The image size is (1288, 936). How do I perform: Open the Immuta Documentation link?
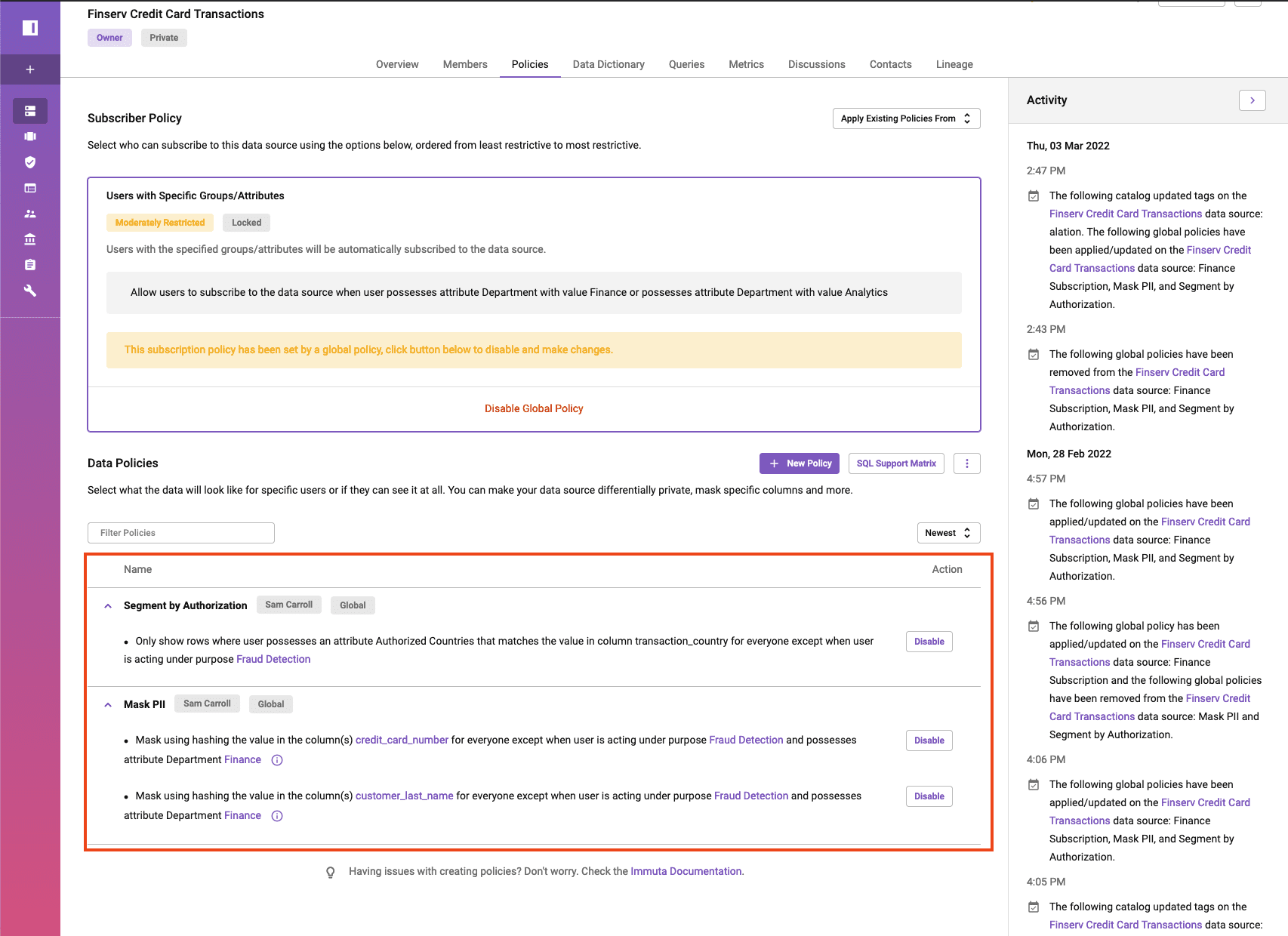pos(686,872)
